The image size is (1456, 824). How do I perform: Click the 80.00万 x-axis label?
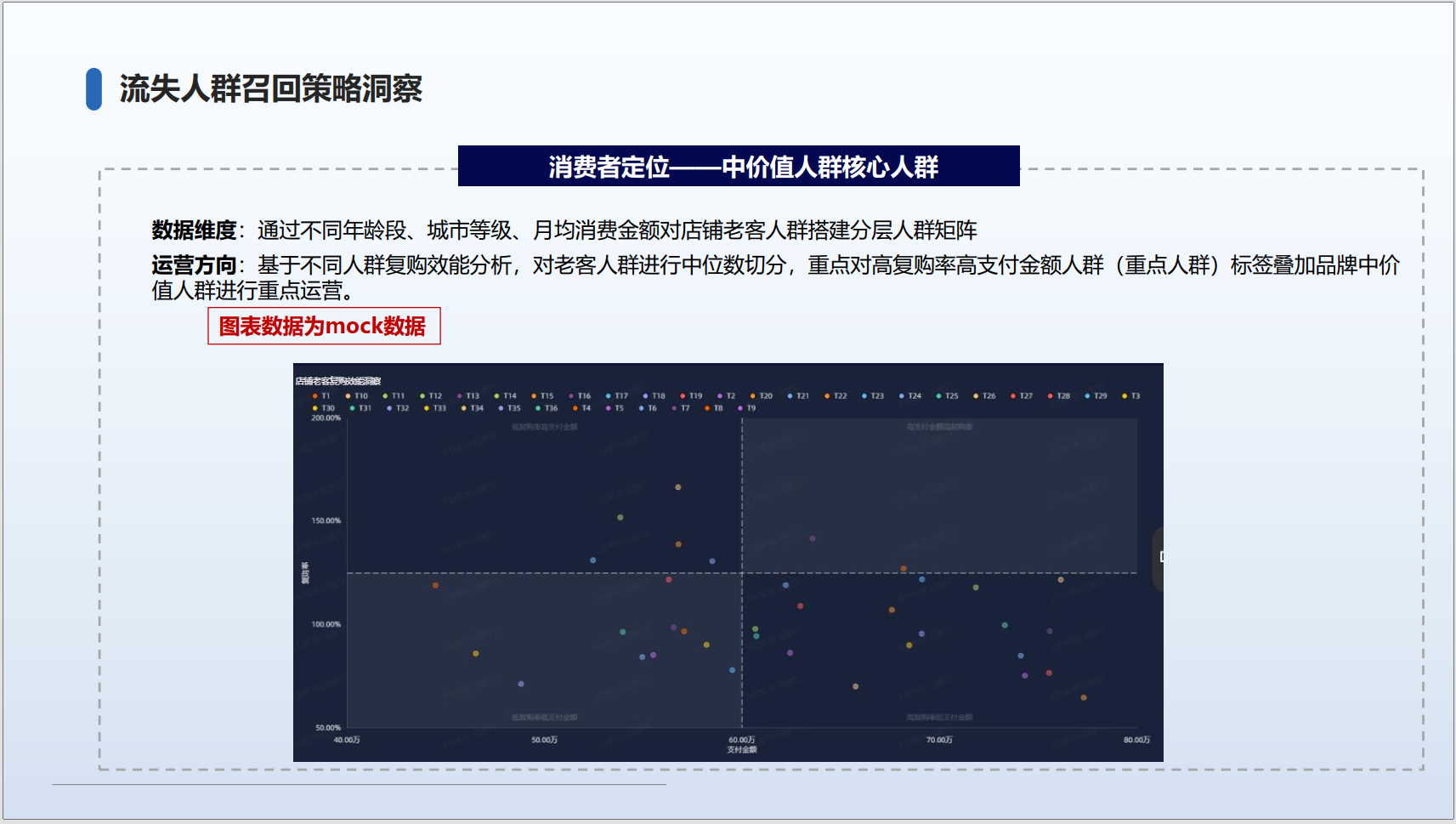pos(1136,740)
